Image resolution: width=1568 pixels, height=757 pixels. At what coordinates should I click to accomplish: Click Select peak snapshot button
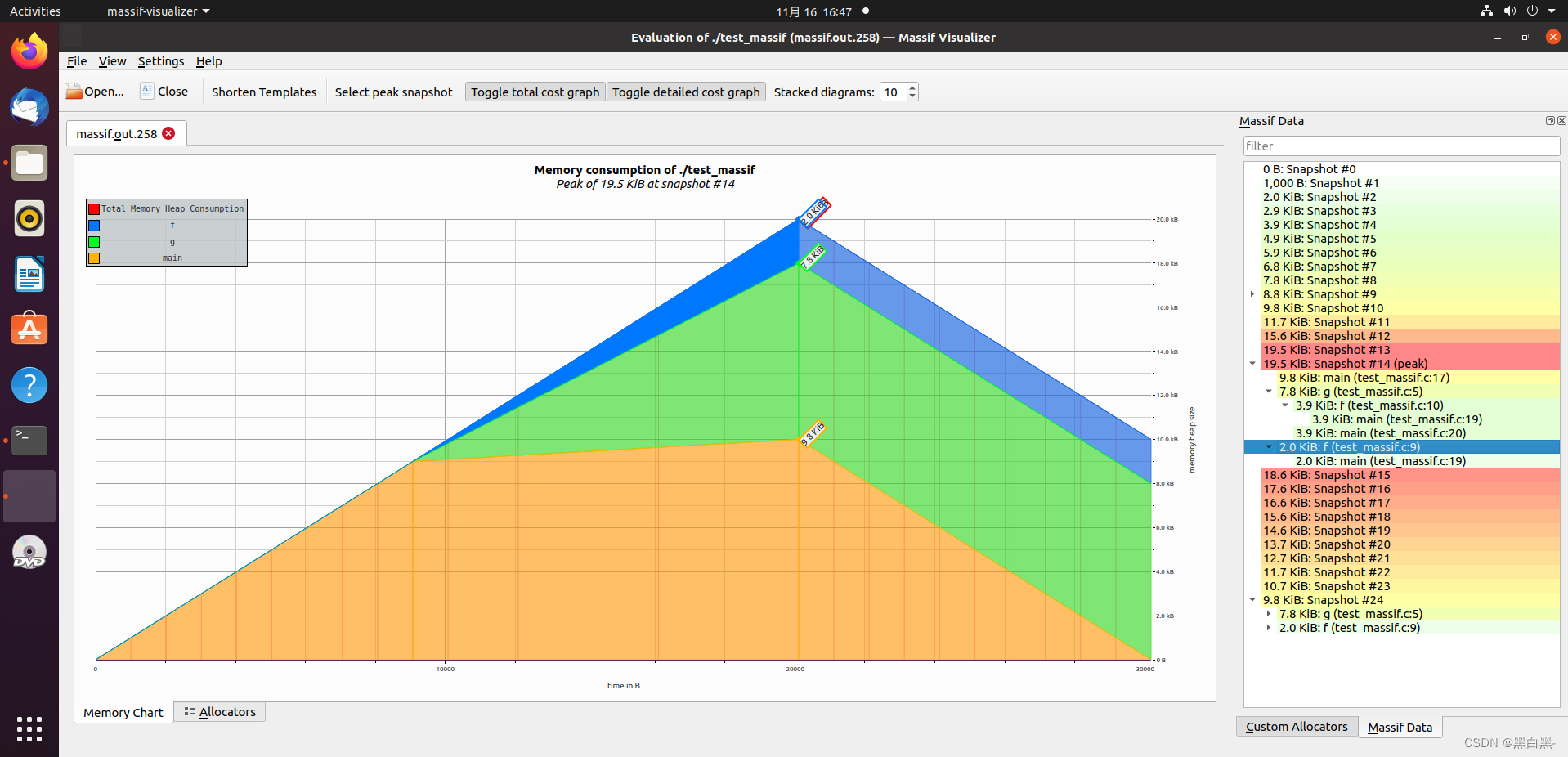[393, 92]
